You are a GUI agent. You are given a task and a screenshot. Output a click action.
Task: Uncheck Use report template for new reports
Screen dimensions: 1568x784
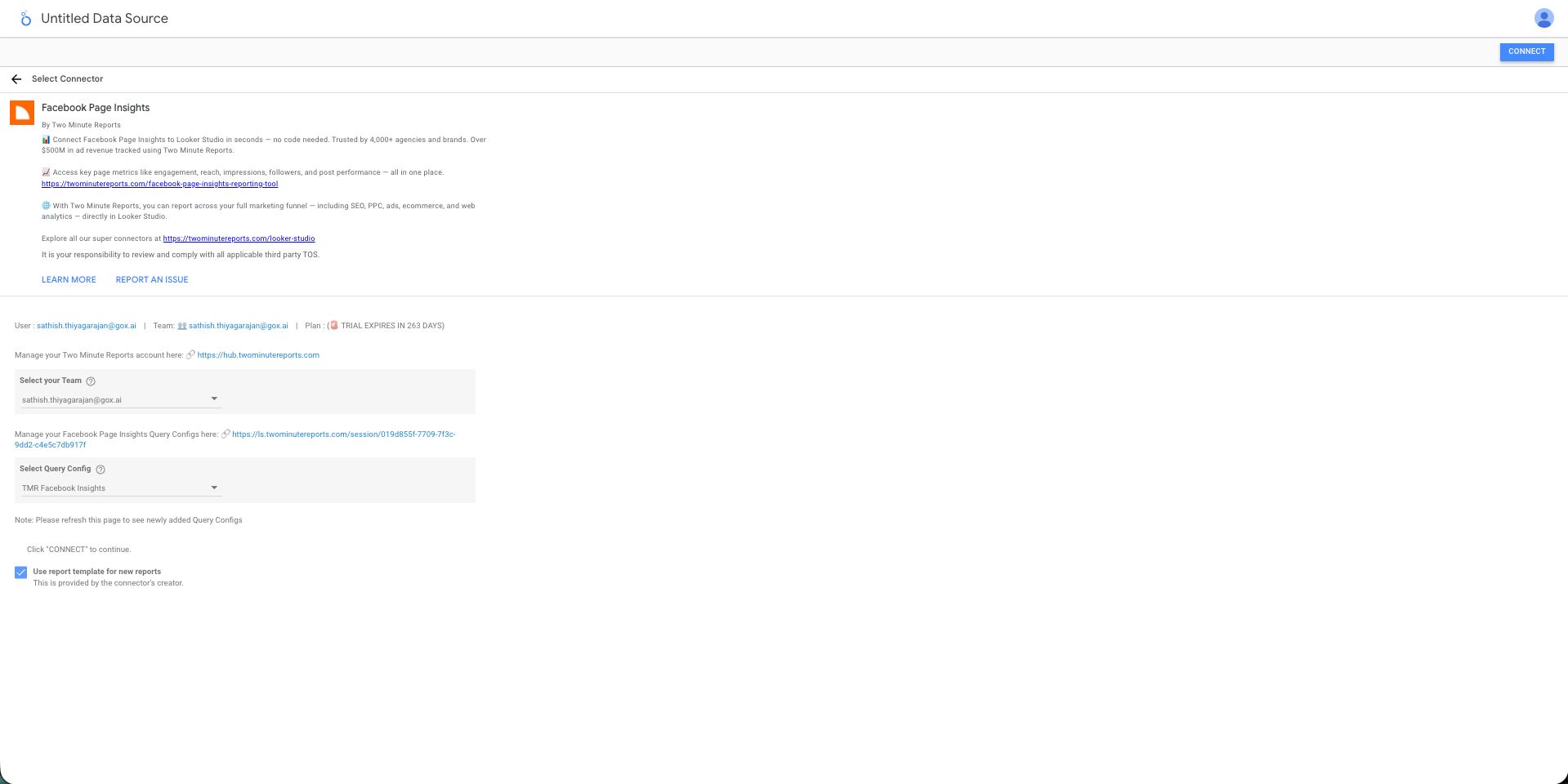(x=21, y=572)
